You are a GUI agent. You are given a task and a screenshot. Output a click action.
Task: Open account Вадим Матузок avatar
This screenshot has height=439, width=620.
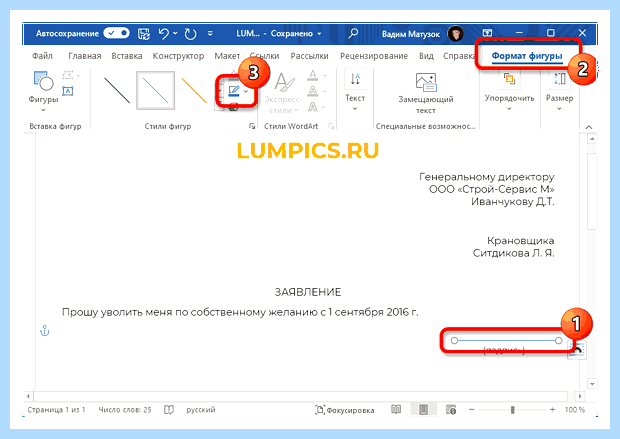456,34
